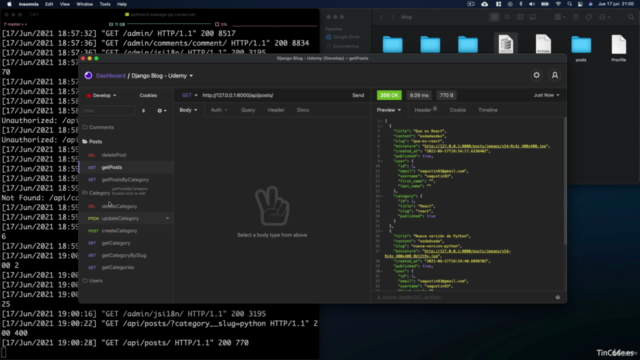The height and width of the screenshot is (360, 640).
Task: Open Wi-Fi status in menu bar
Action: tap(558, 4)
